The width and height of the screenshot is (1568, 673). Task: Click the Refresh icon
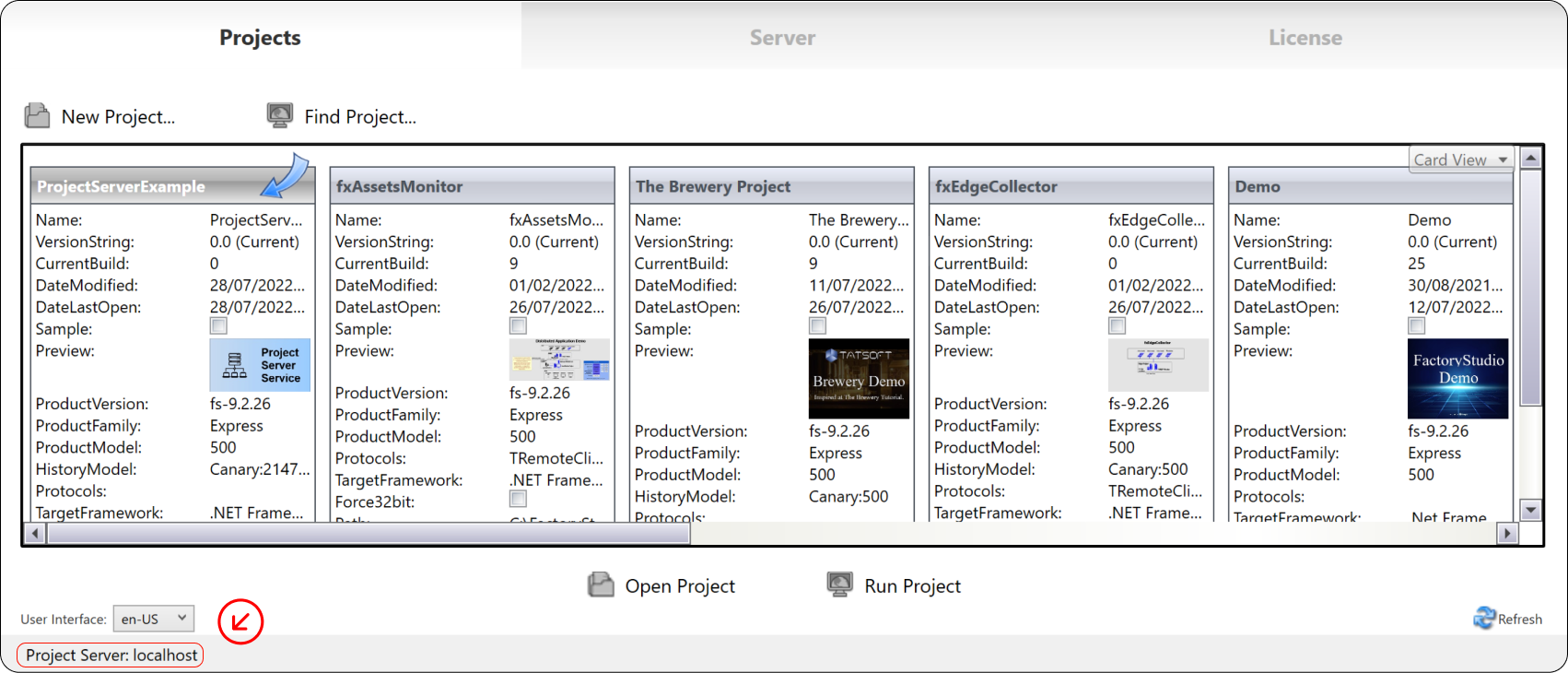point(1484,619)
